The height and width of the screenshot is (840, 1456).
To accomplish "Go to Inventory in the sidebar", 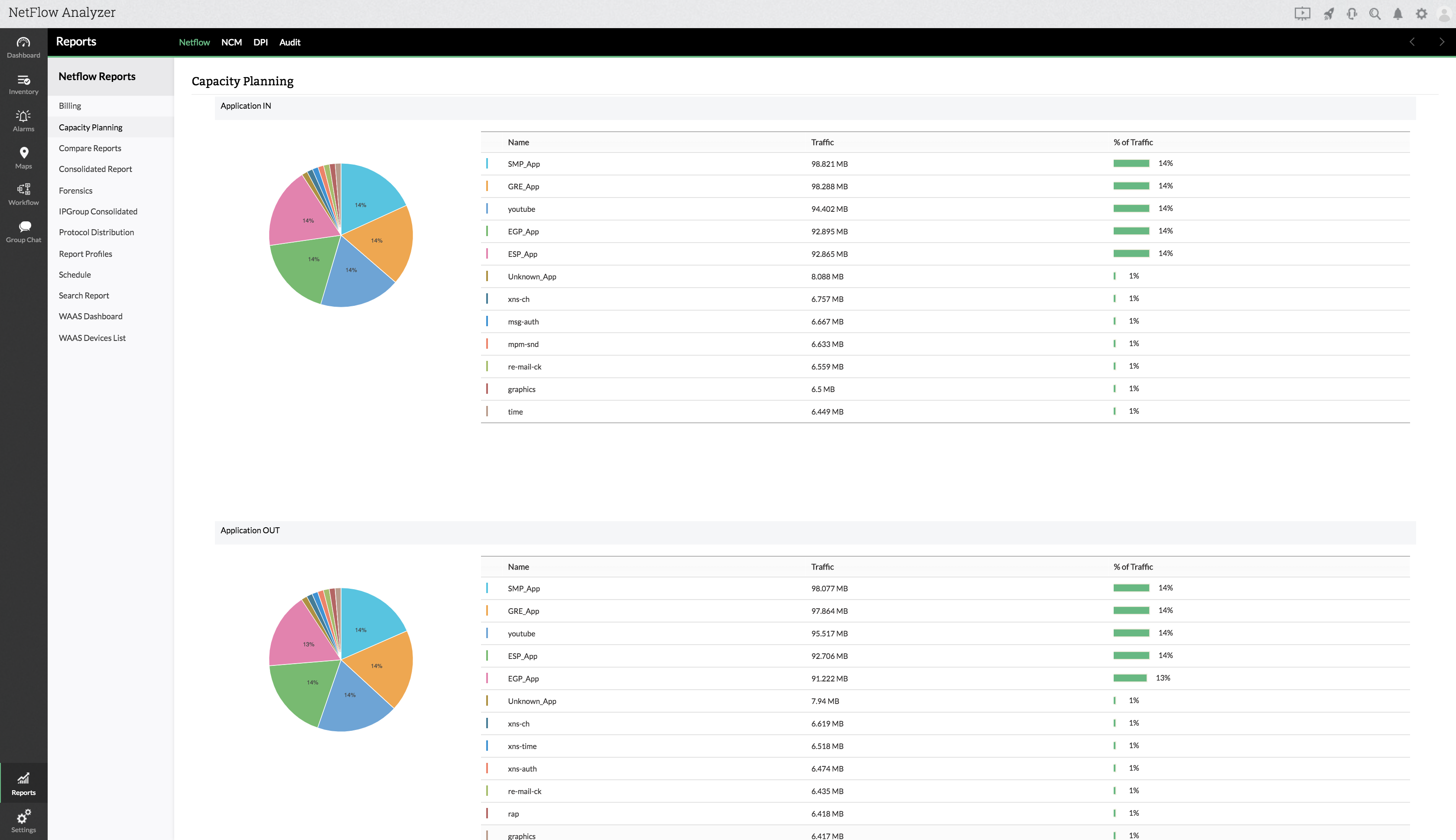I will pos(23,84).
